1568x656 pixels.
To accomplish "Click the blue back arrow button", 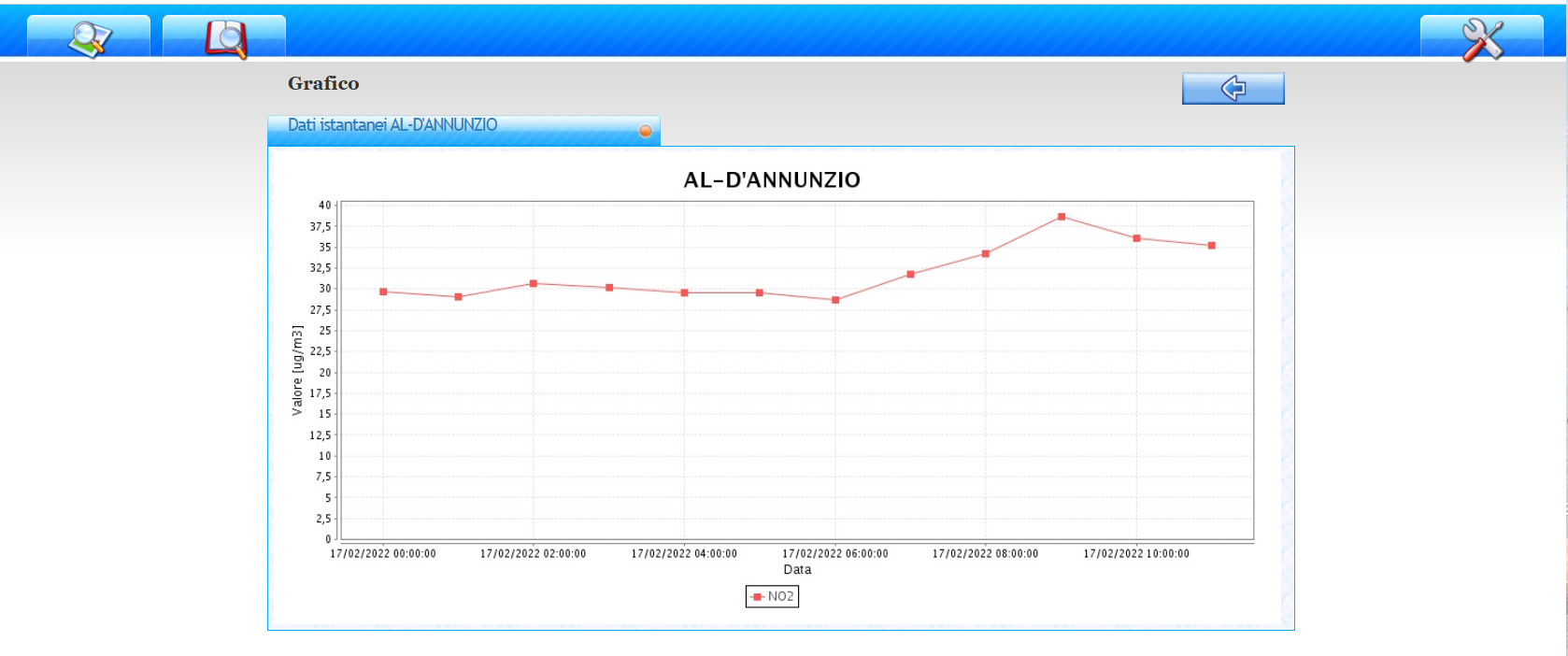I will pyautogui.click(x=1233, y=89).
